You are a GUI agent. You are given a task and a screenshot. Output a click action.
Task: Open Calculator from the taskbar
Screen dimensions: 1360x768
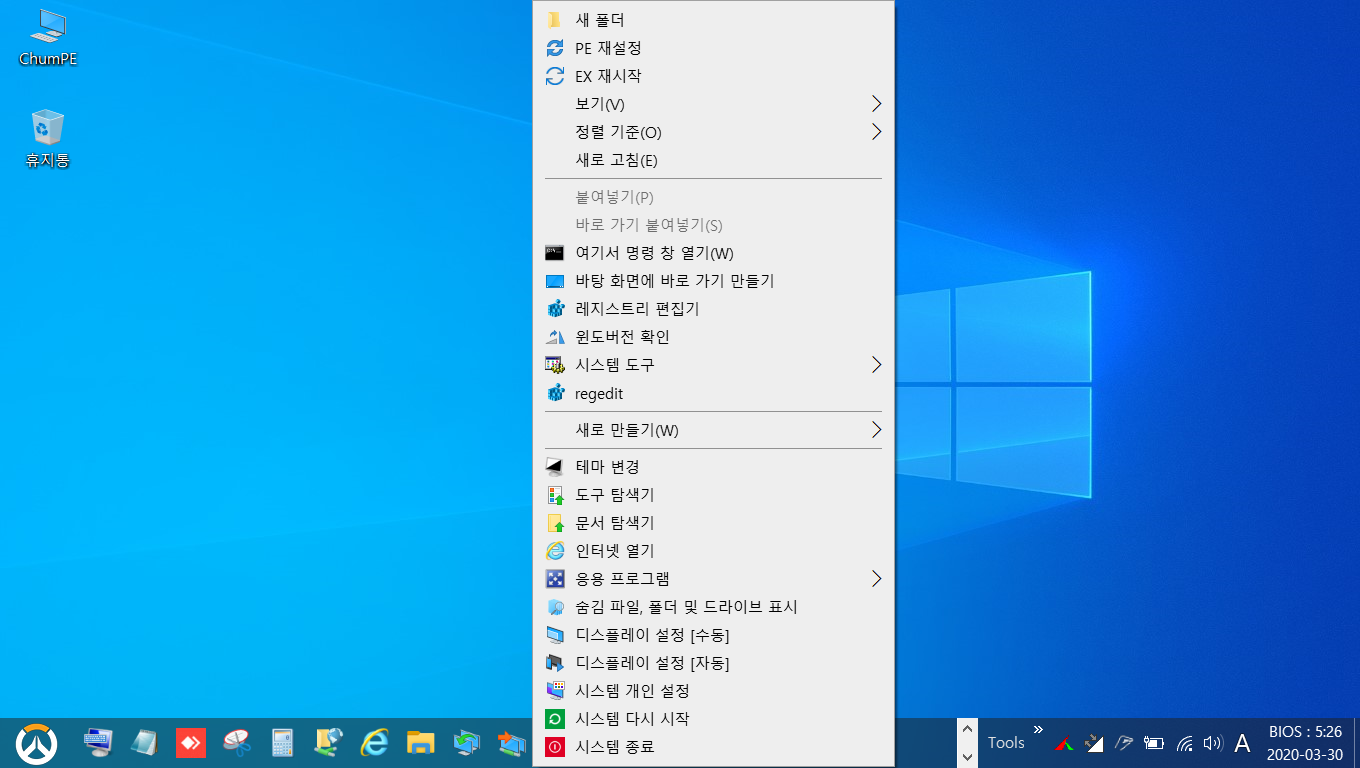click(282, 742)
